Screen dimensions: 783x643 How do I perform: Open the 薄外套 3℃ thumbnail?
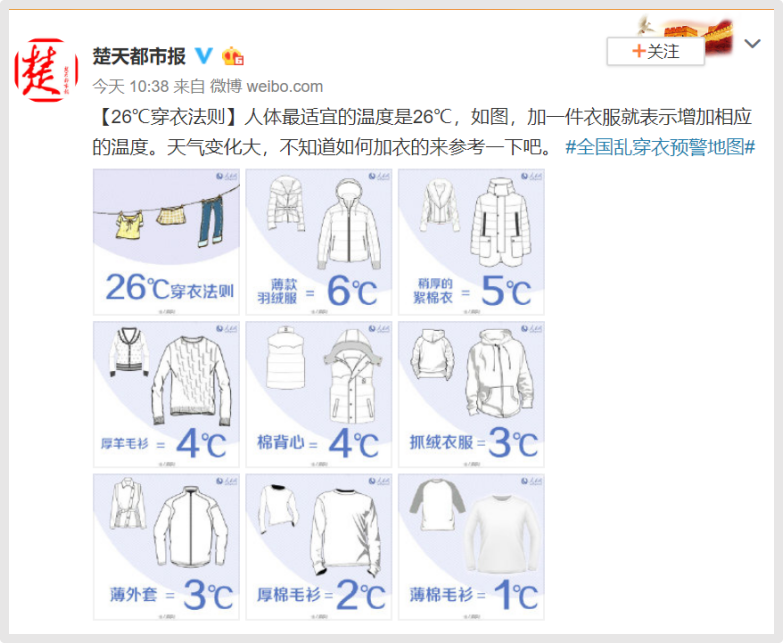166,547
